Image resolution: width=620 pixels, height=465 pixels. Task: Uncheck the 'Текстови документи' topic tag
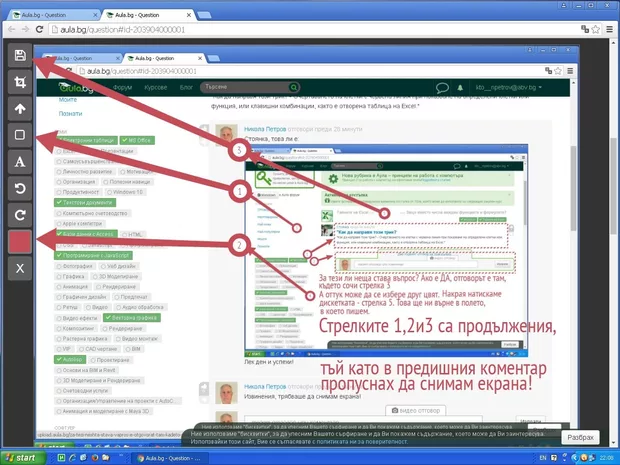[x=85, y=202]
